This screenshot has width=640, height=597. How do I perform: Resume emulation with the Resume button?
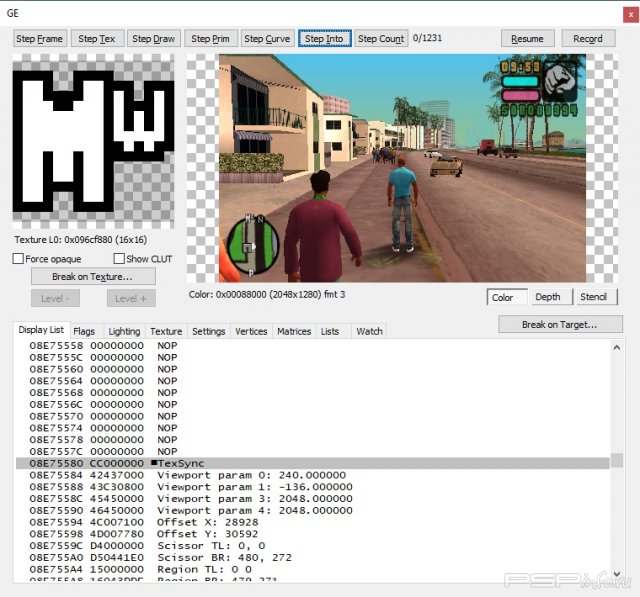coord(527,39)
